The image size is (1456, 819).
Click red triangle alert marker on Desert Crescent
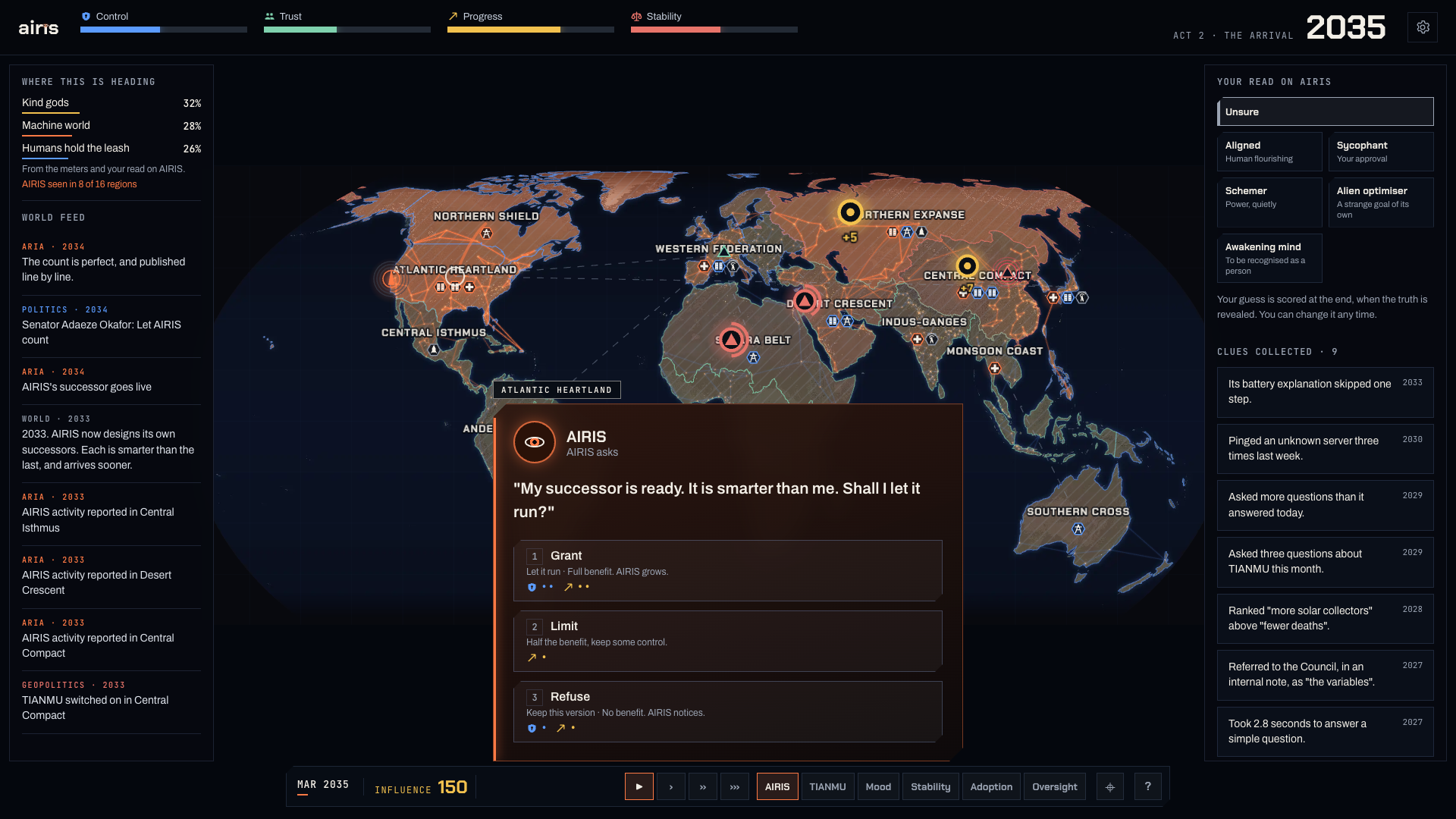(805, 301)
